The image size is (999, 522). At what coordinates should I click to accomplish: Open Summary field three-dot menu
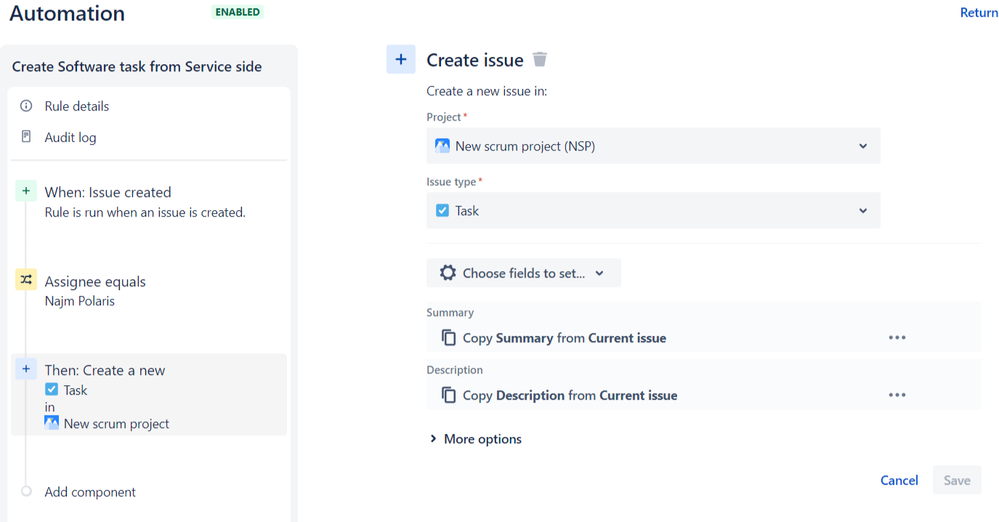[897, 338]
